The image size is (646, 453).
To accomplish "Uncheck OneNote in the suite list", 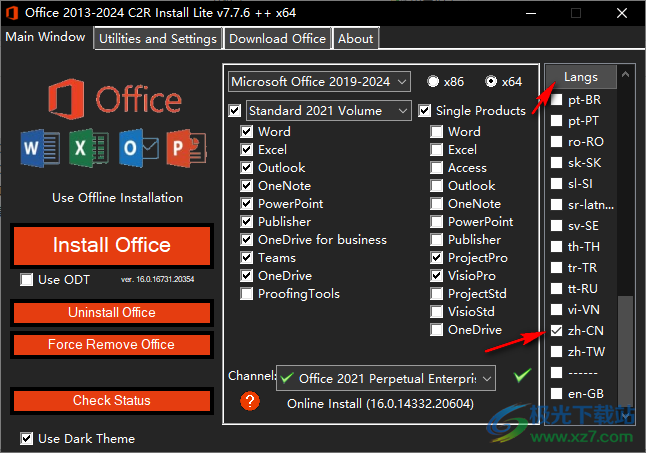I will (247, 186).
